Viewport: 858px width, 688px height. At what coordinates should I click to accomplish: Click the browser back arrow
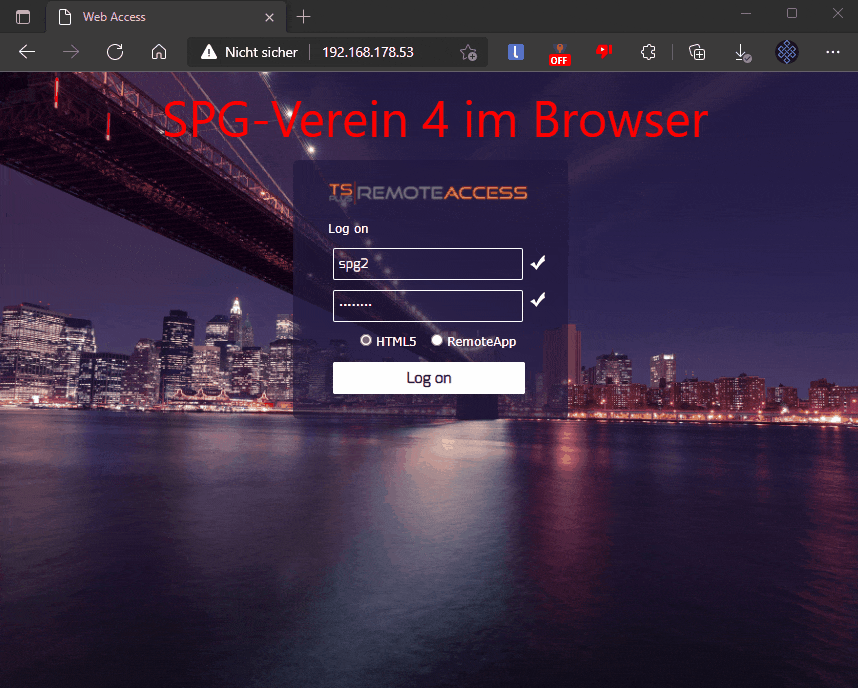click(x=27, y=52)
